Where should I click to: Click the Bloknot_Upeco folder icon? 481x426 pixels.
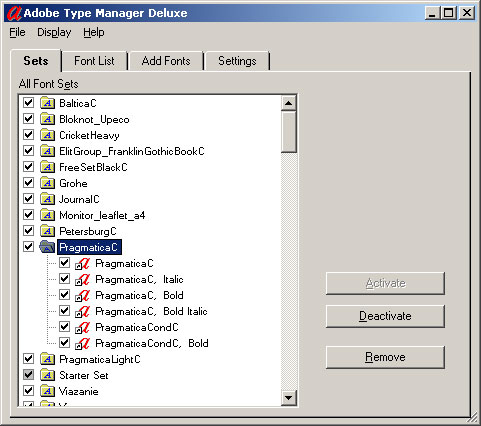click(x=47, y=119)
